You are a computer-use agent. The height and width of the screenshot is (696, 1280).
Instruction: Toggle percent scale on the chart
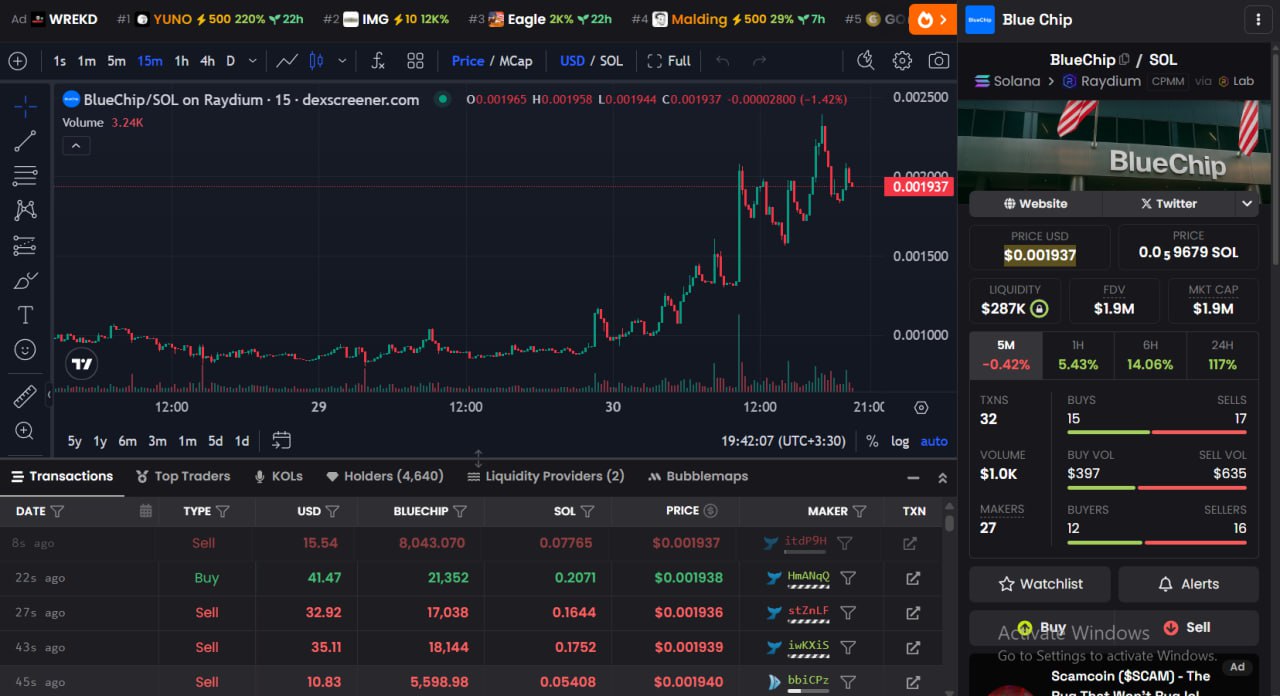[x=872, y=441]
